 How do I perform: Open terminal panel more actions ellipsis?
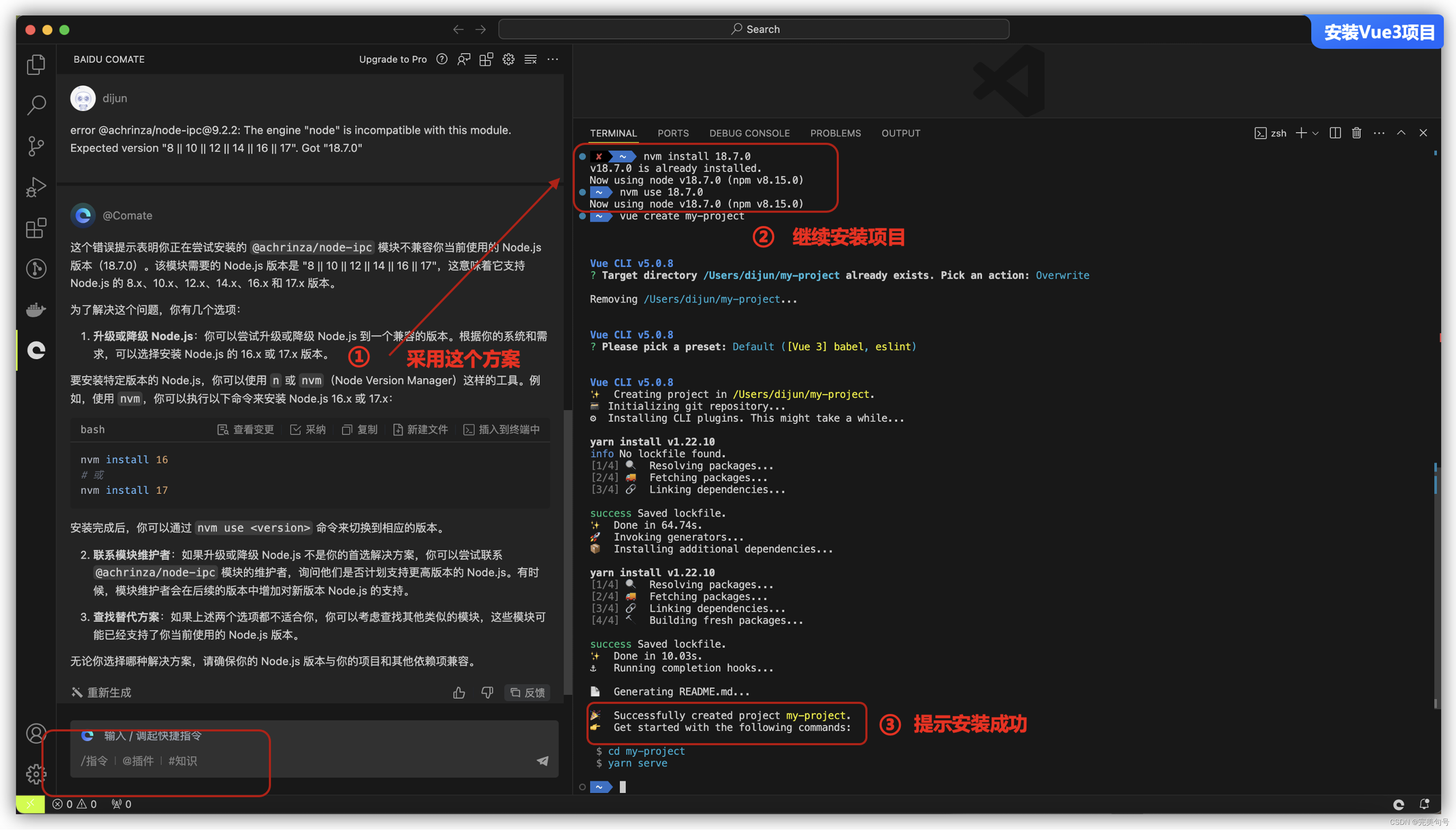tap(1379, 133)
